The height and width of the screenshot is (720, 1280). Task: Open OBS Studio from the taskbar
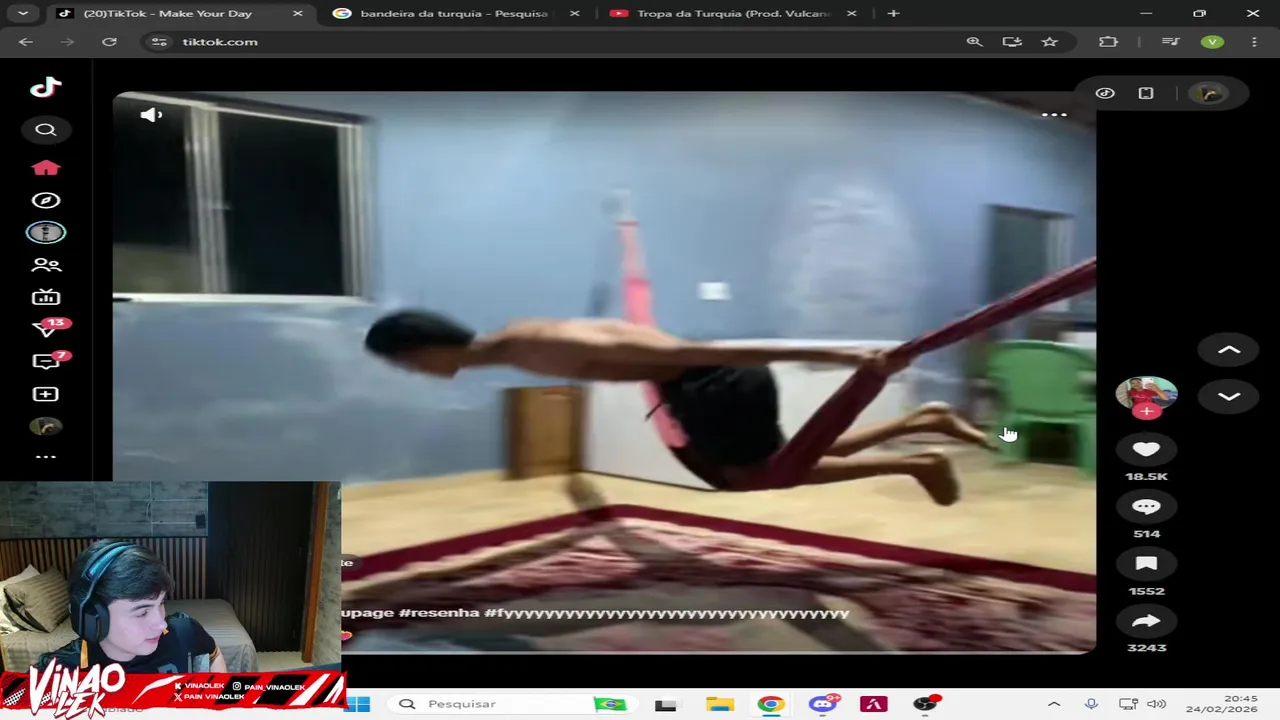click(926, 704)
